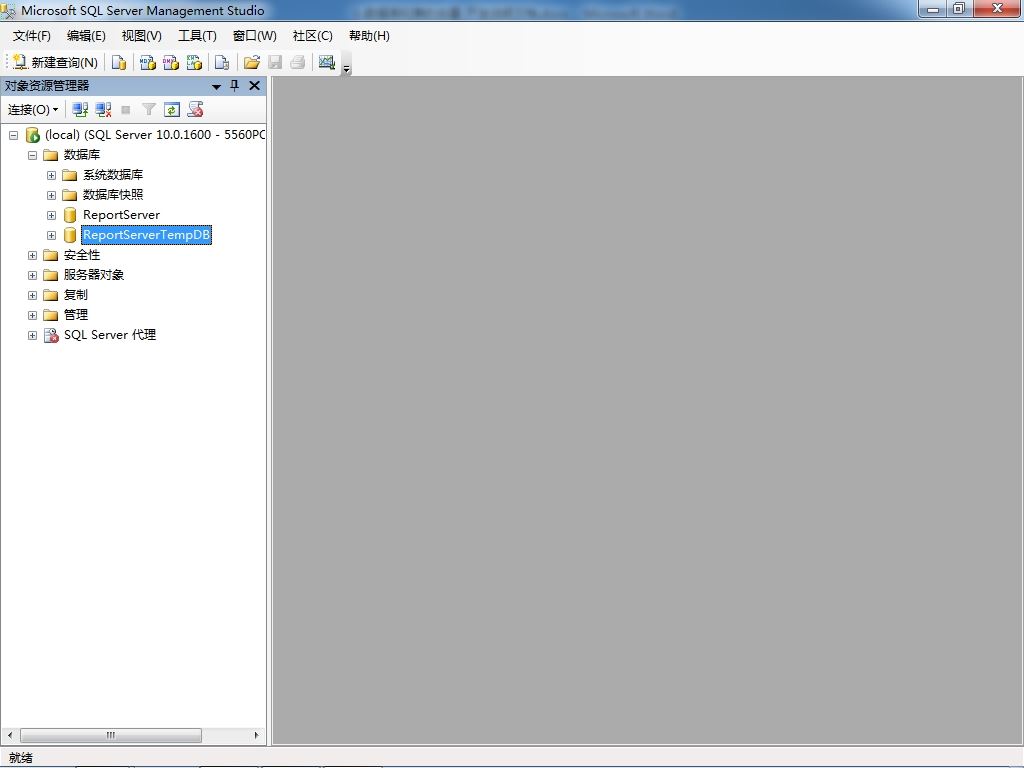
Task: Click the Database Engine Query icon
Action: pos(119,62)
